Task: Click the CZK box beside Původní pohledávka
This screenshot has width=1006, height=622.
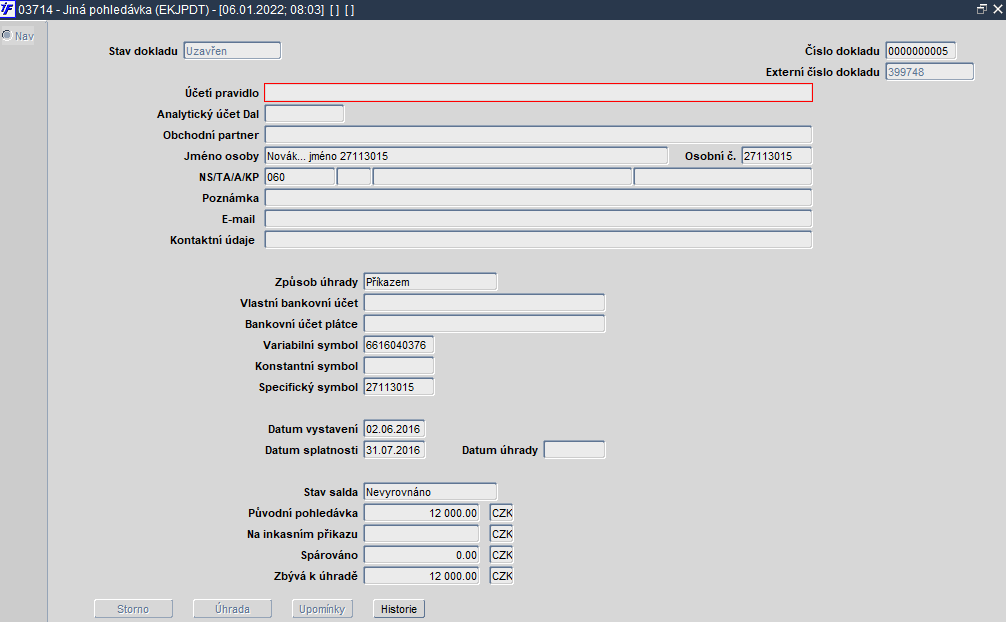Action: (502, 513)
